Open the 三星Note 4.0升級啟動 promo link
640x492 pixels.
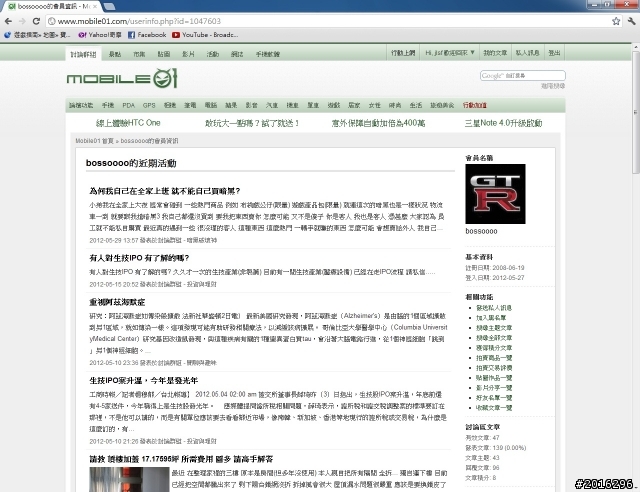tap(504, 123)
